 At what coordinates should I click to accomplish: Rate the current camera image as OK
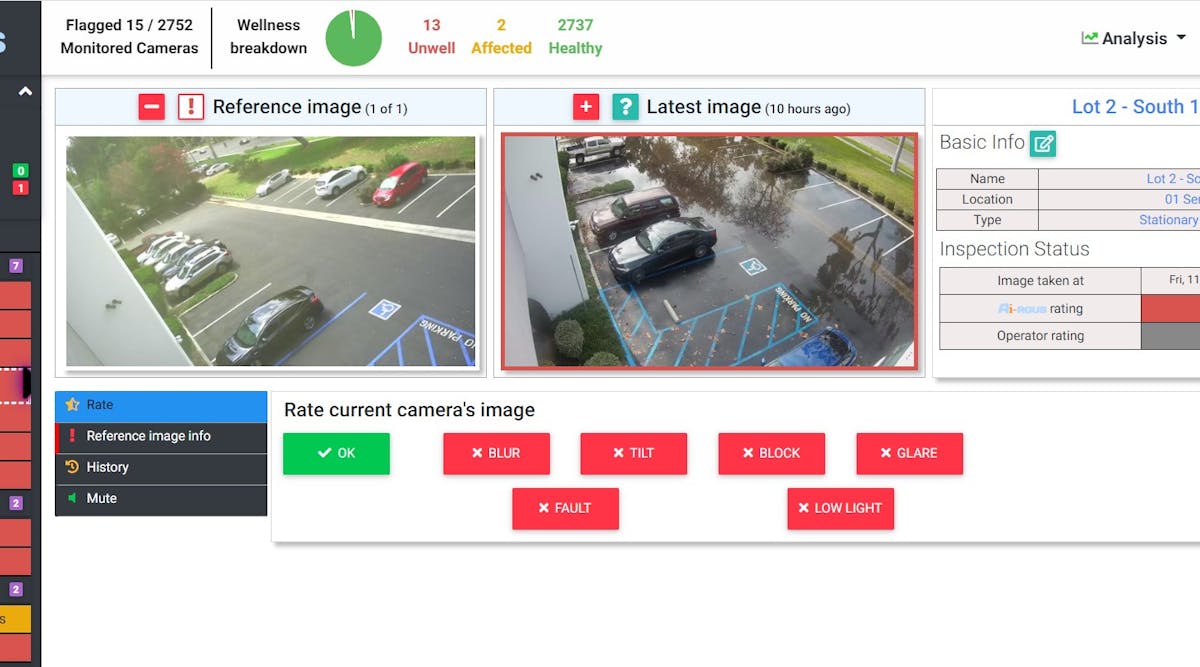(336, 453)
